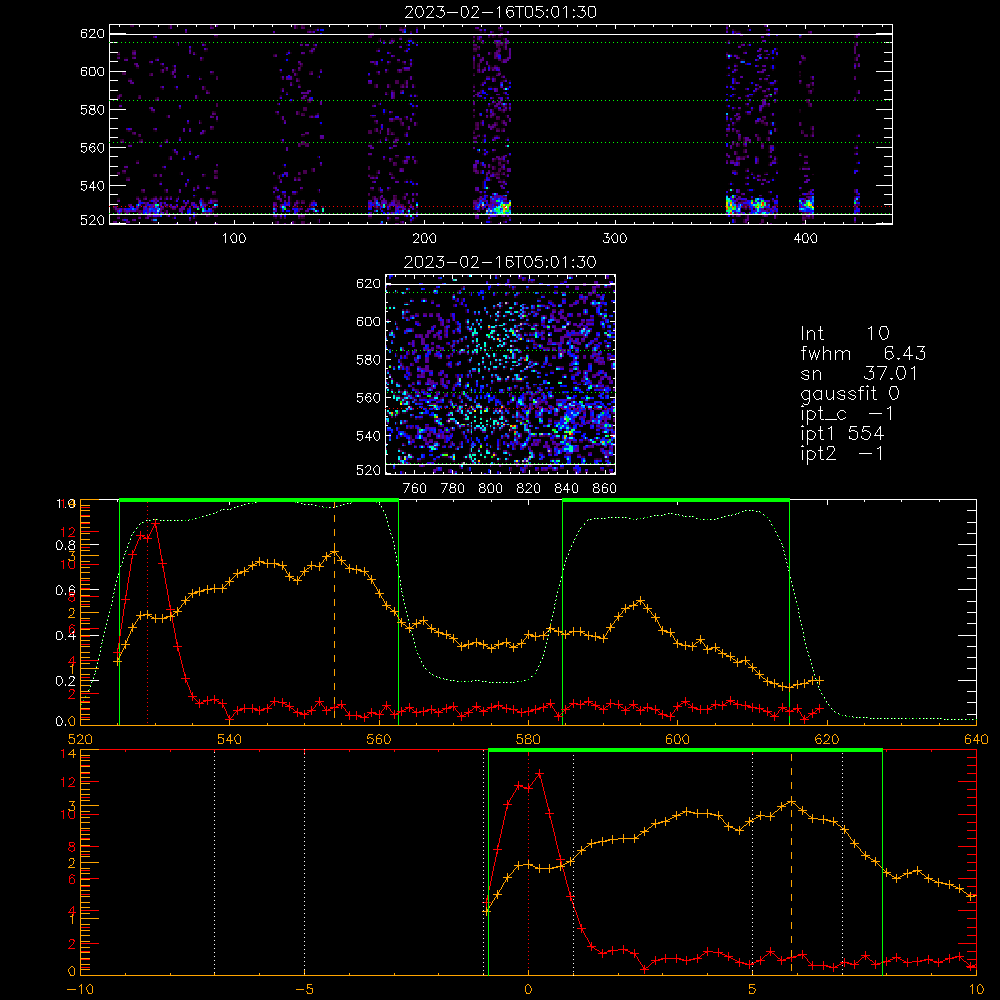This screenshot has height=1000, width=1000.
Task: Click the thick green bar spanning 525 to 562
Action: [x=259, y=501]
